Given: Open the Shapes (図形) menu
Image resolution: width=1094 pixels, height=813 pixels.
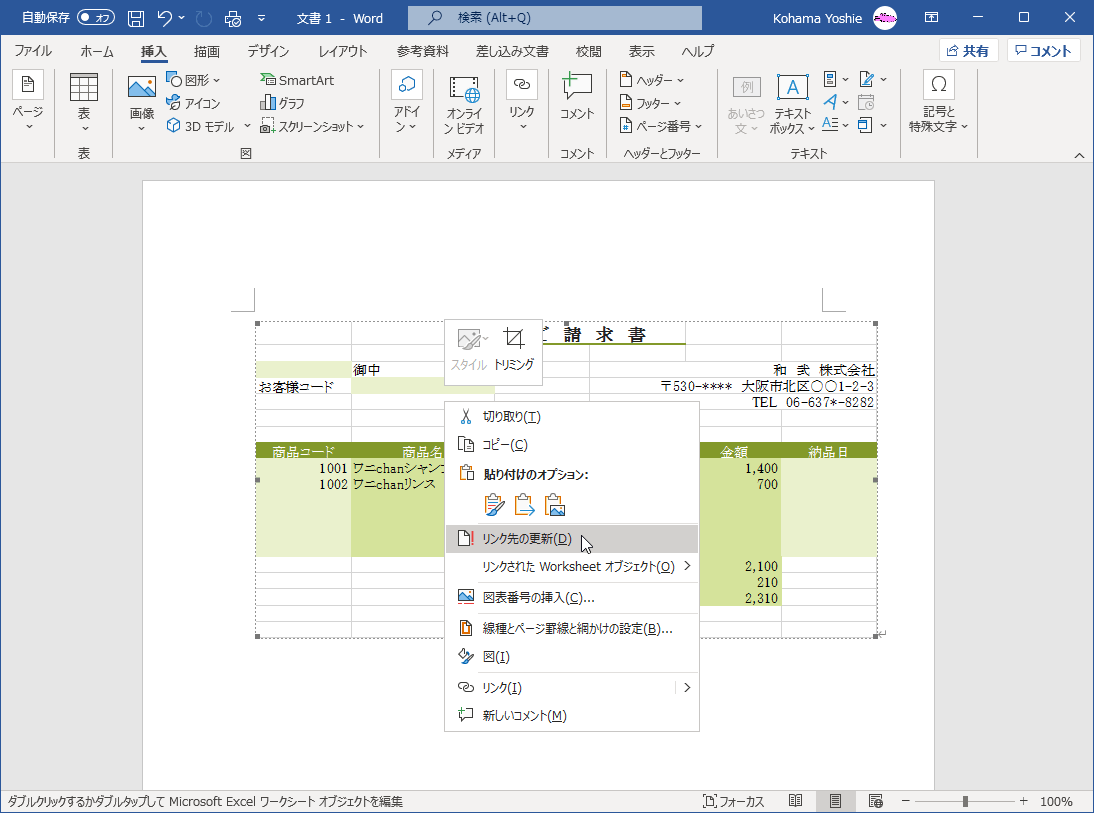Looking at the screenshot, I should pyautogui.click(x=193, y=80).
